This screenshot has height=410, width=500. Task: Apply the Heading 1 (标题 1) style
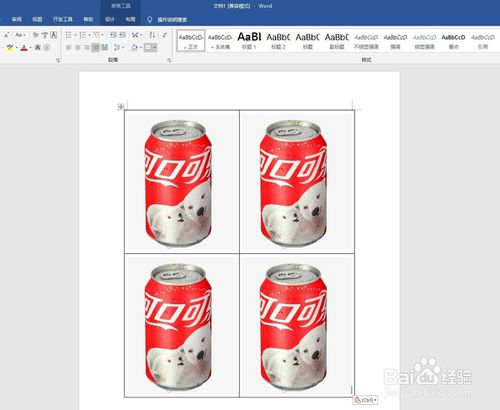[249, 41]
